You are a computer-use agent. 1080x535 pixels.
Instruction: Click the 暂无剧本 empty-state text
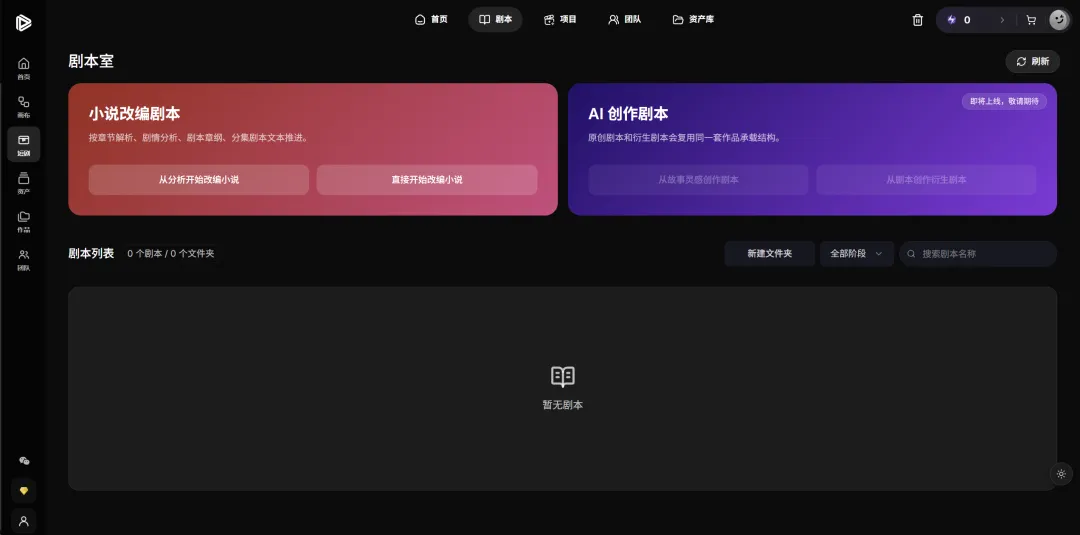pos(563,405)
